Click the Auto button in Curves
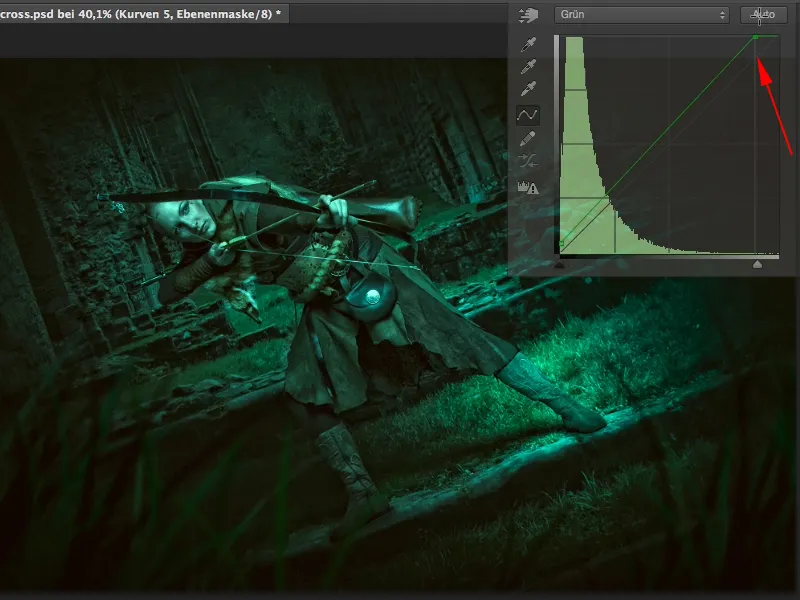 [x=763, y=15]
